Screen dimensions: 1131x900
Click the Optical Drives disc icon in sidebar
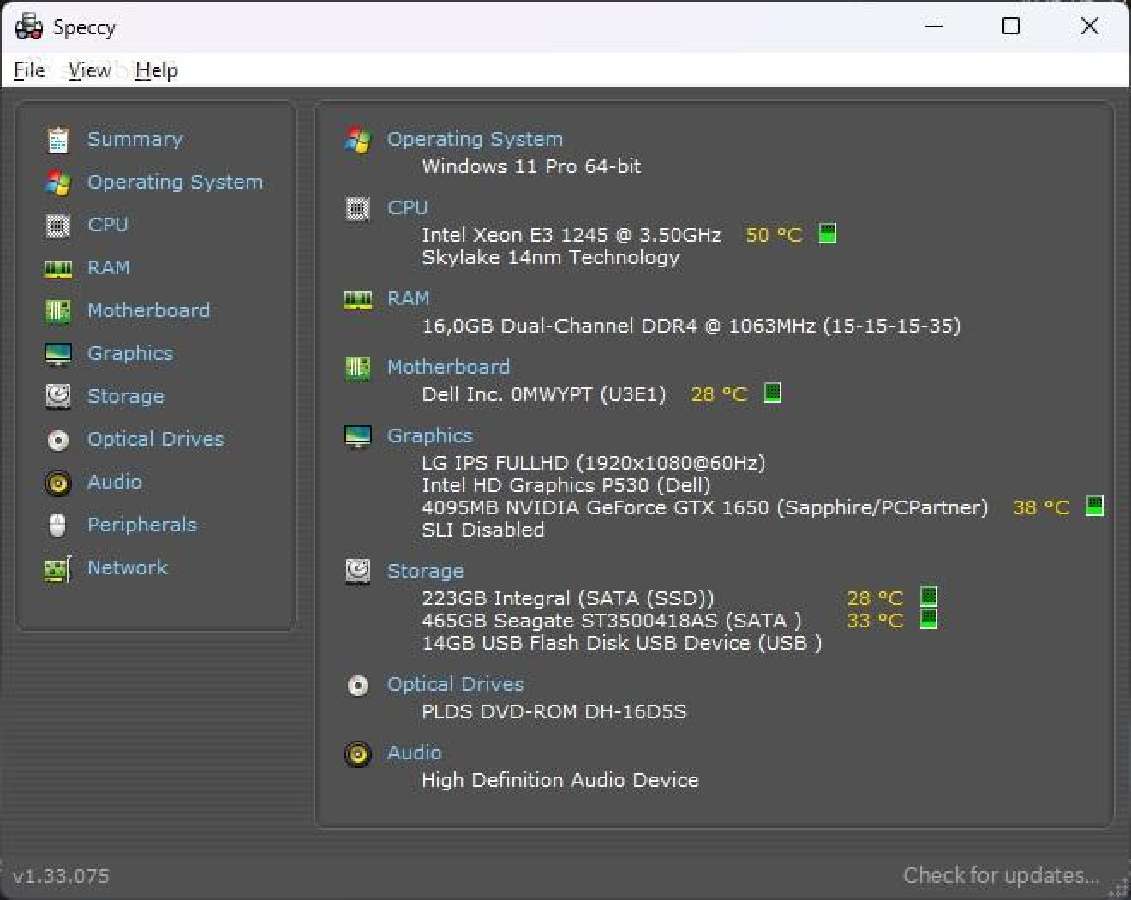[58, 440]
